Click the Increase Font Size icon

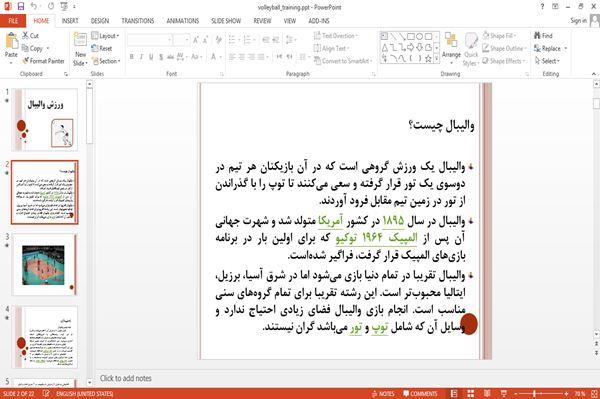[196, 39]
